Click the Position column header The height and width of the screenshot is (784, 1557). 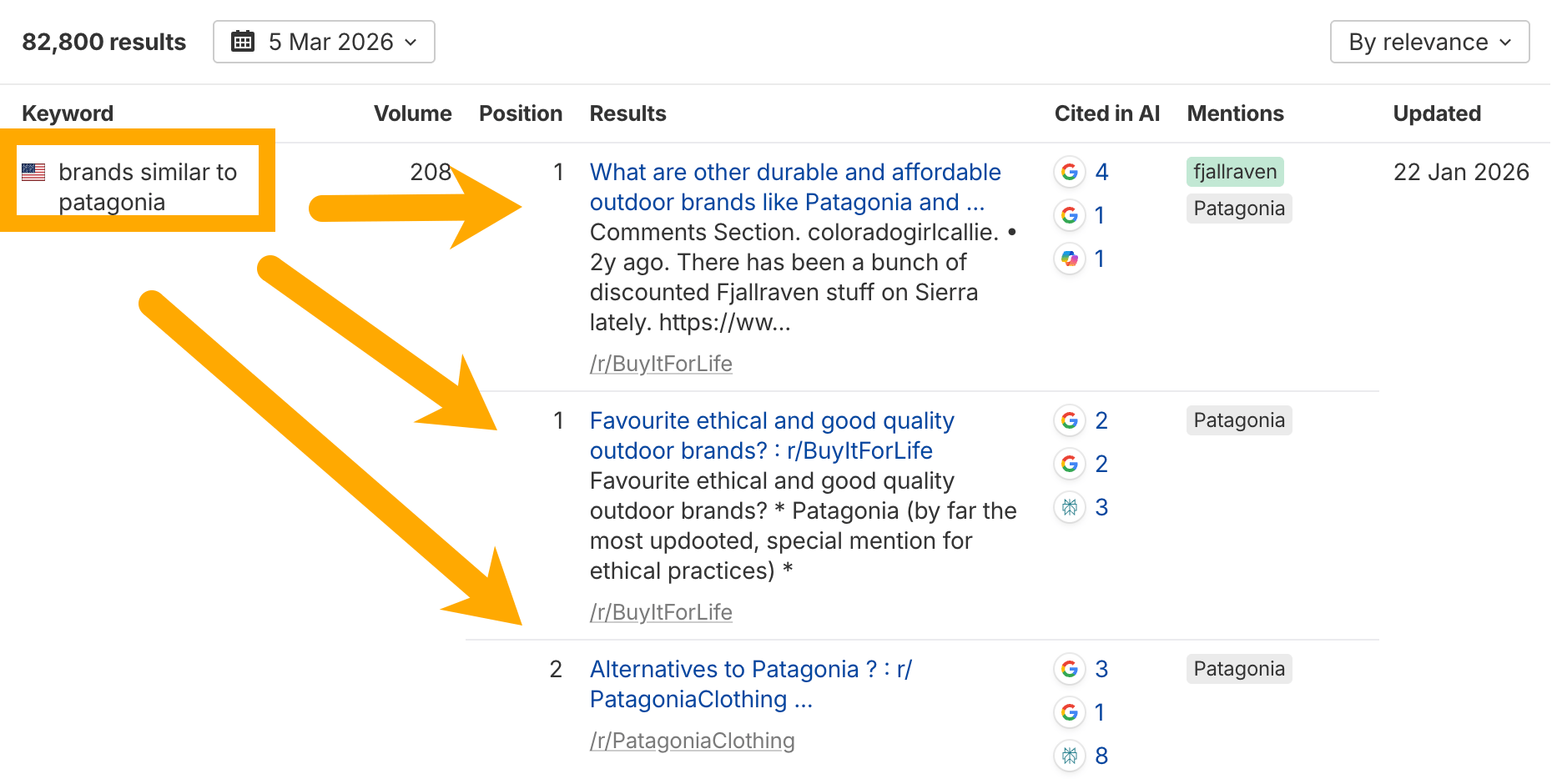[x=520, y=113]
